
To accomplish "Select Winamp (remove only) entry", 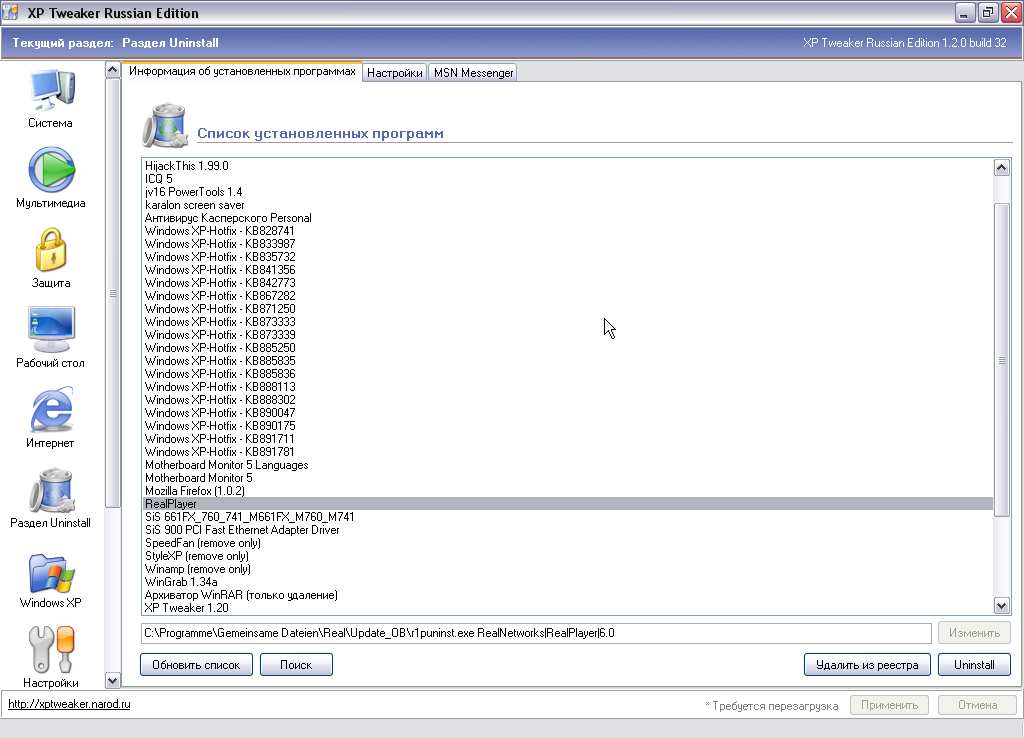I will coord(567,569).
